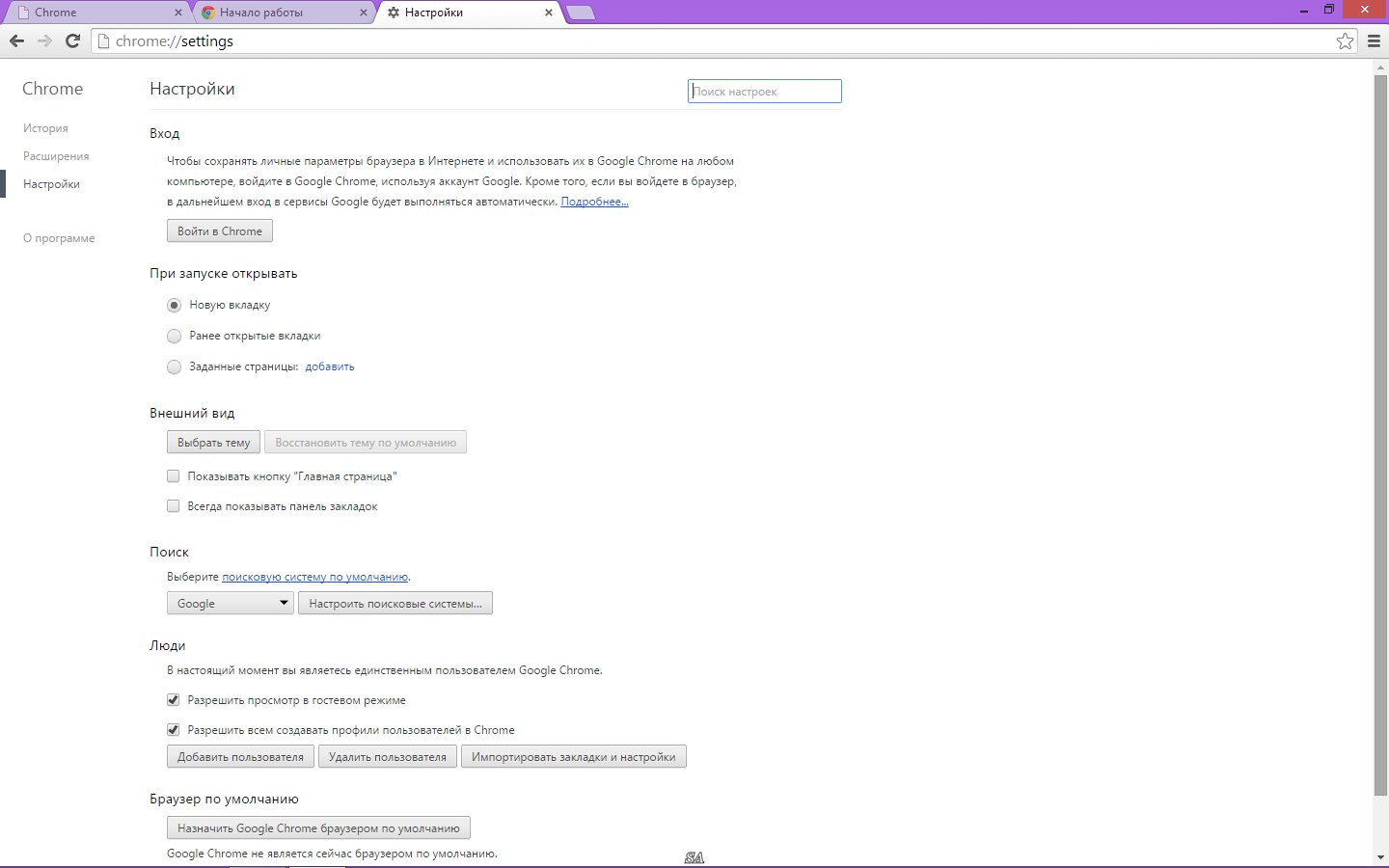Enable Всегда показывать панель закладок checkbox
The image size is (1389, 868).
coord(174,505)
